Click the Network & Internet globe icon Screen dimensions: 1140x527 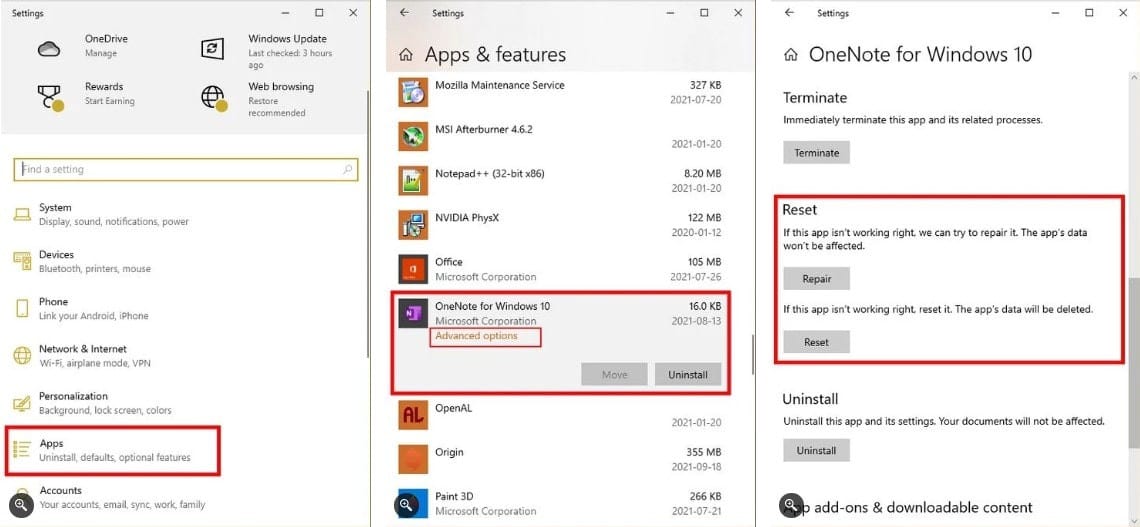click(22, 355)
